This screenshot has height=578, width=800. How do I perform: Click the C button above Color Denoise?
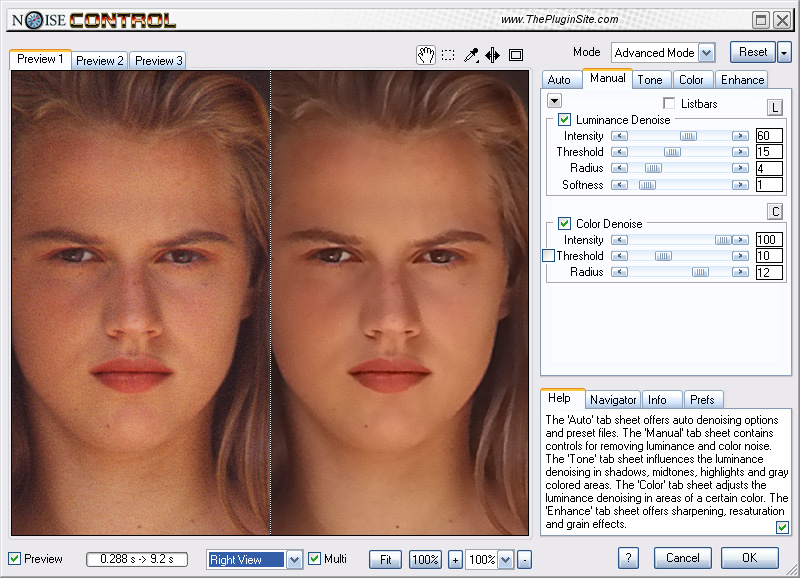tap(774, 212)
